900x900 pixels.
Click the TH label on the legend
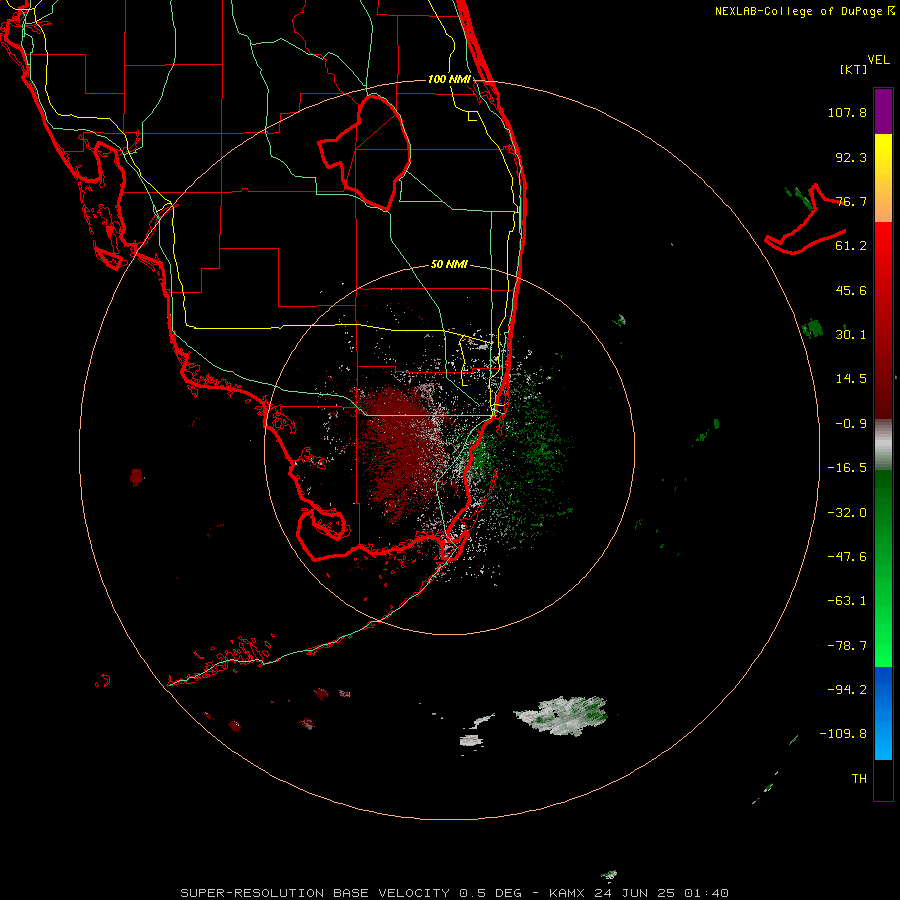[859, 779]
